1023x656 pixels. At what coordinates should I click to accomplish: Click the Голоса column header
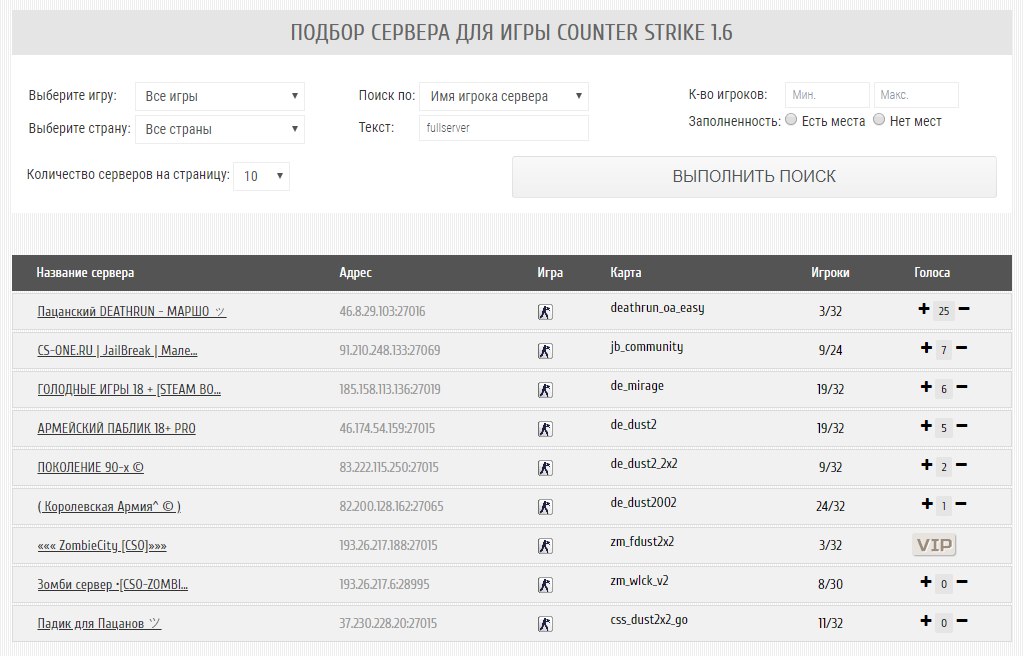coord(932,273)
